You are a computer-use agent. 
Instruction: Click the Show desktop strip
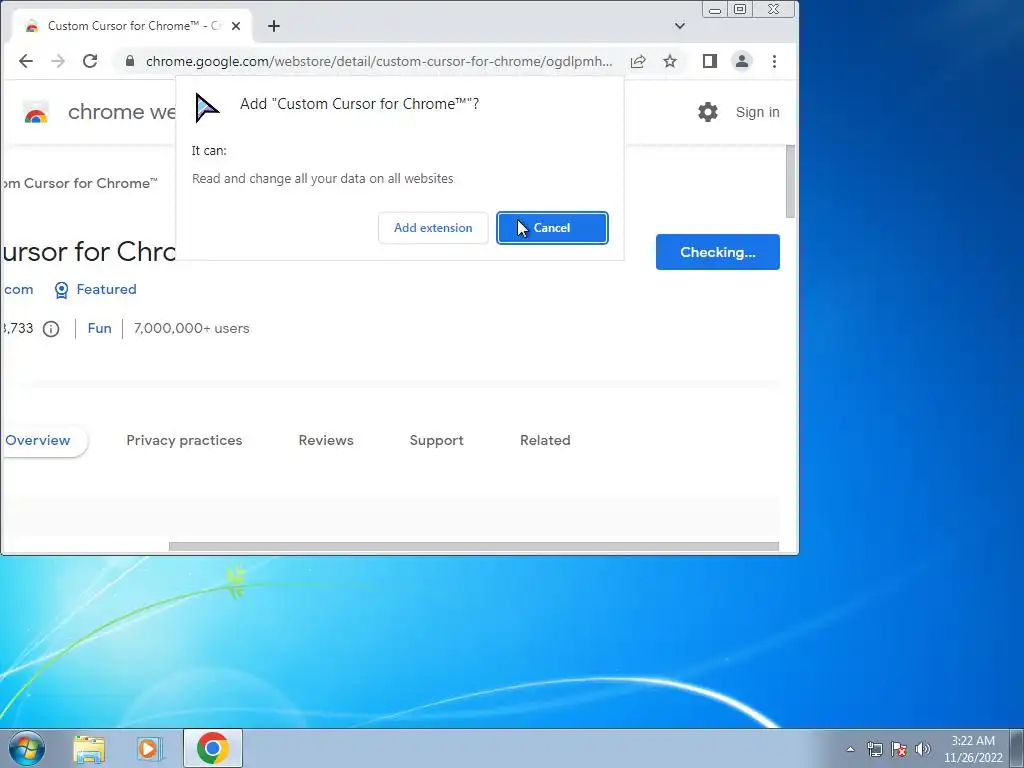(x=1017, y=748)
